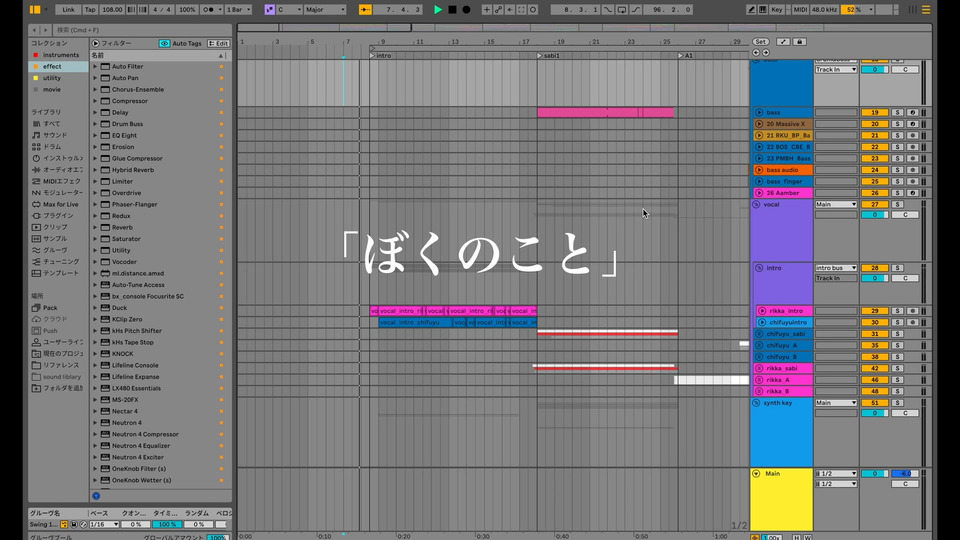The width and height of the screenshot is (960, 540).
Task: Open vocal track Main output dropdown
Action: coord(836,204)
